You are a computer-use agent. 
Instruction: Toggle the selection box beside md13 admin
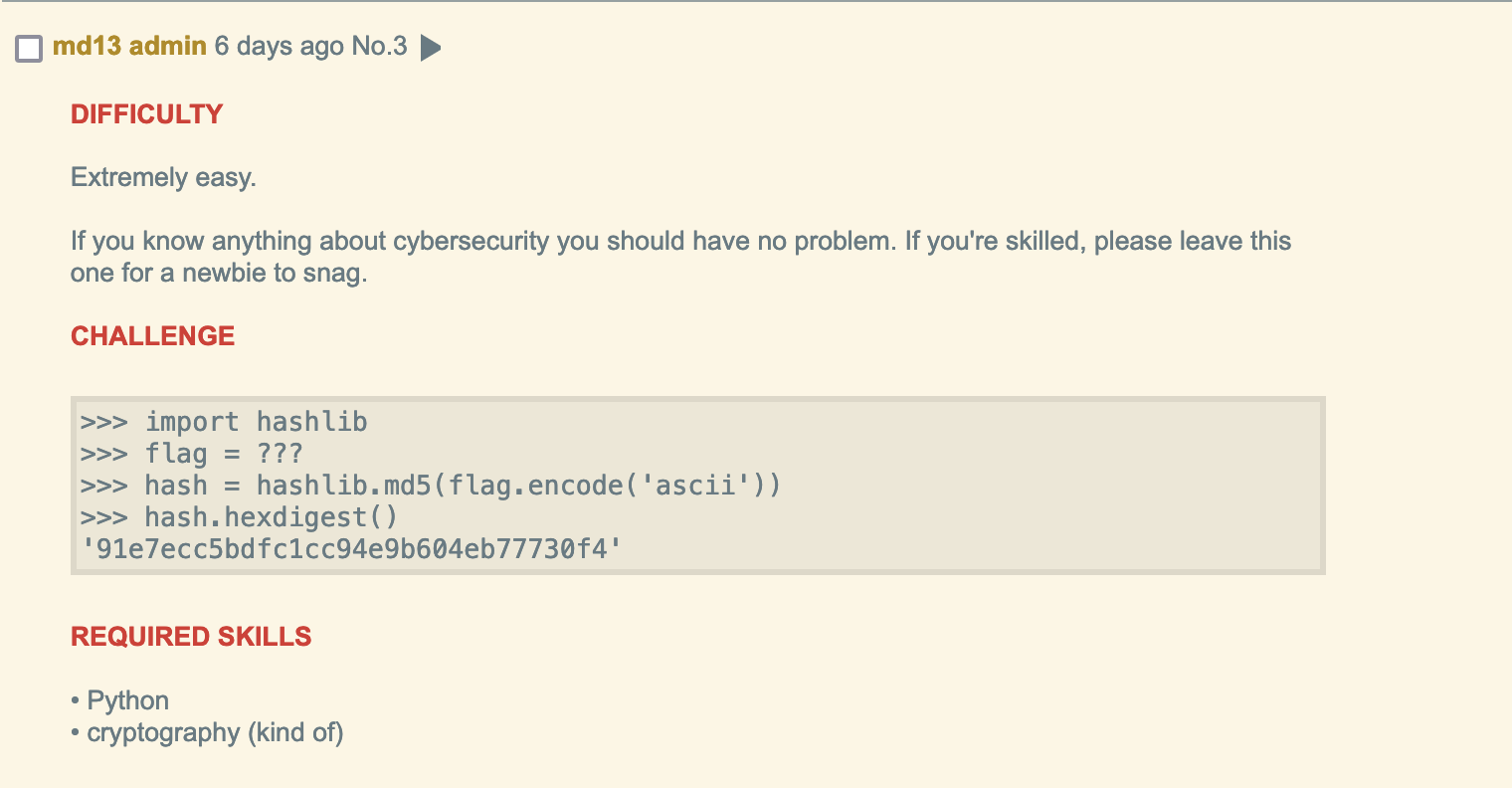point(29,47)
